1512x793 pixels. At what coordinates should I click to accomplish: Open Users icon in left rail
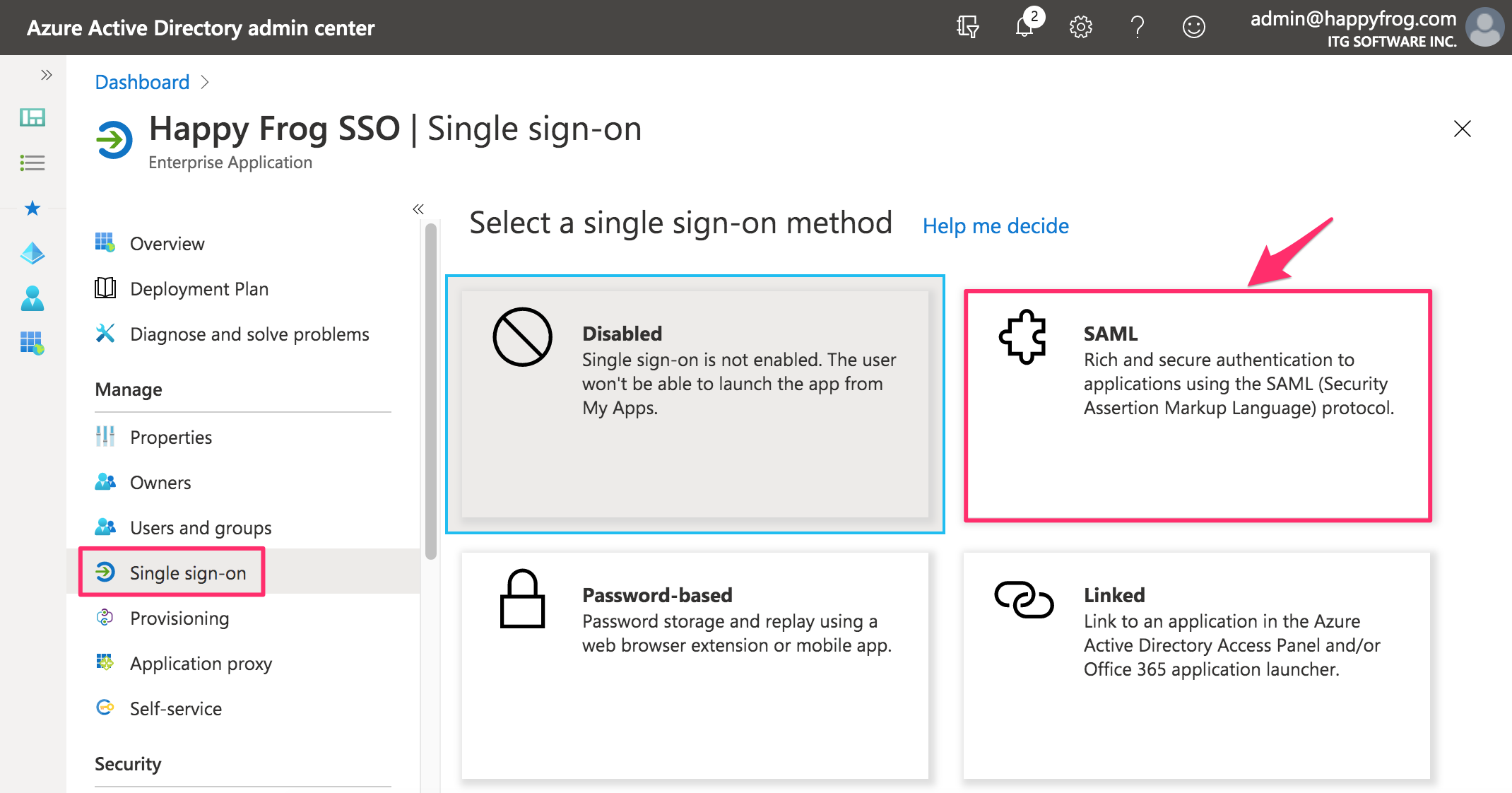[33, 298]
